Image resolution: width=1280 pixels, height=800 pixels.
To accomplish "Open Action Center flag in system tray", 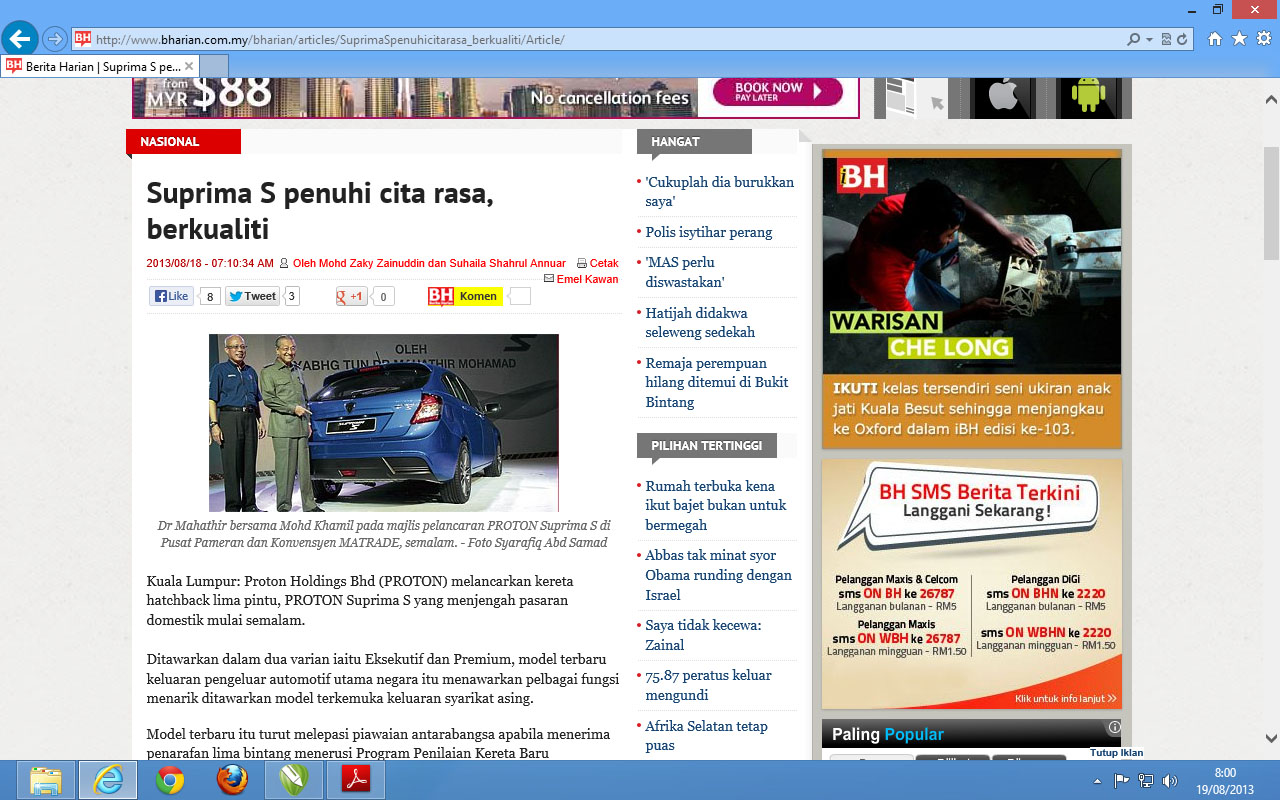I will (1121, 781).
